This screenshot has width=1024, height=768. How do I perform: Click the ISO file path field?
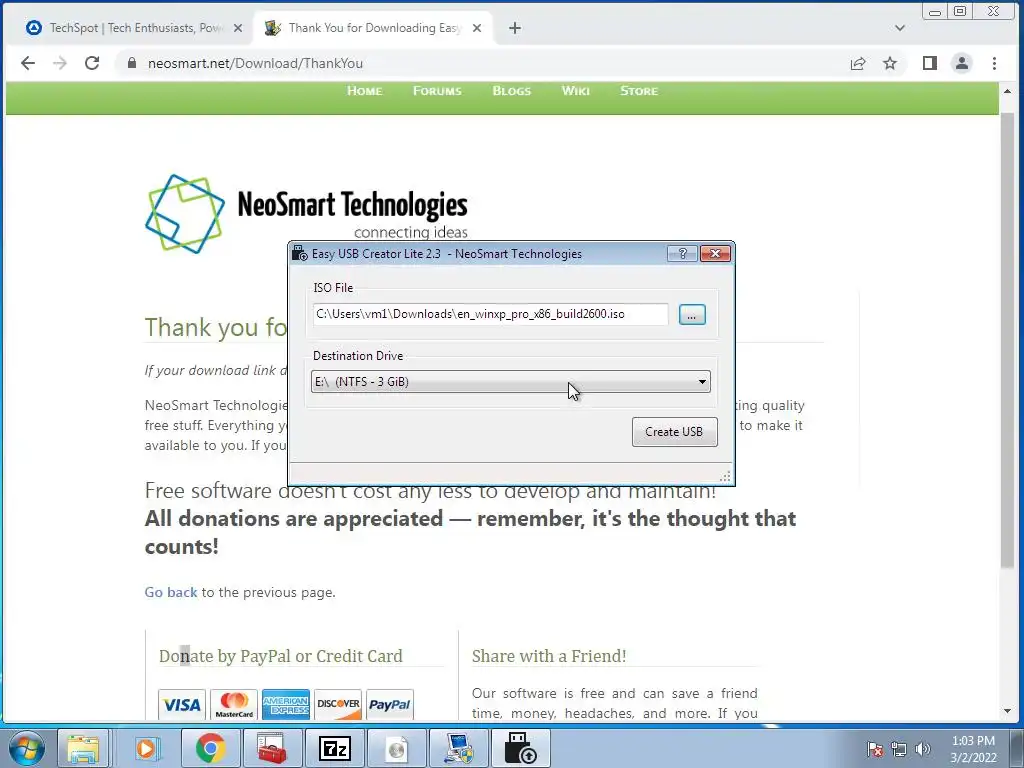click(x=490, y=314)
